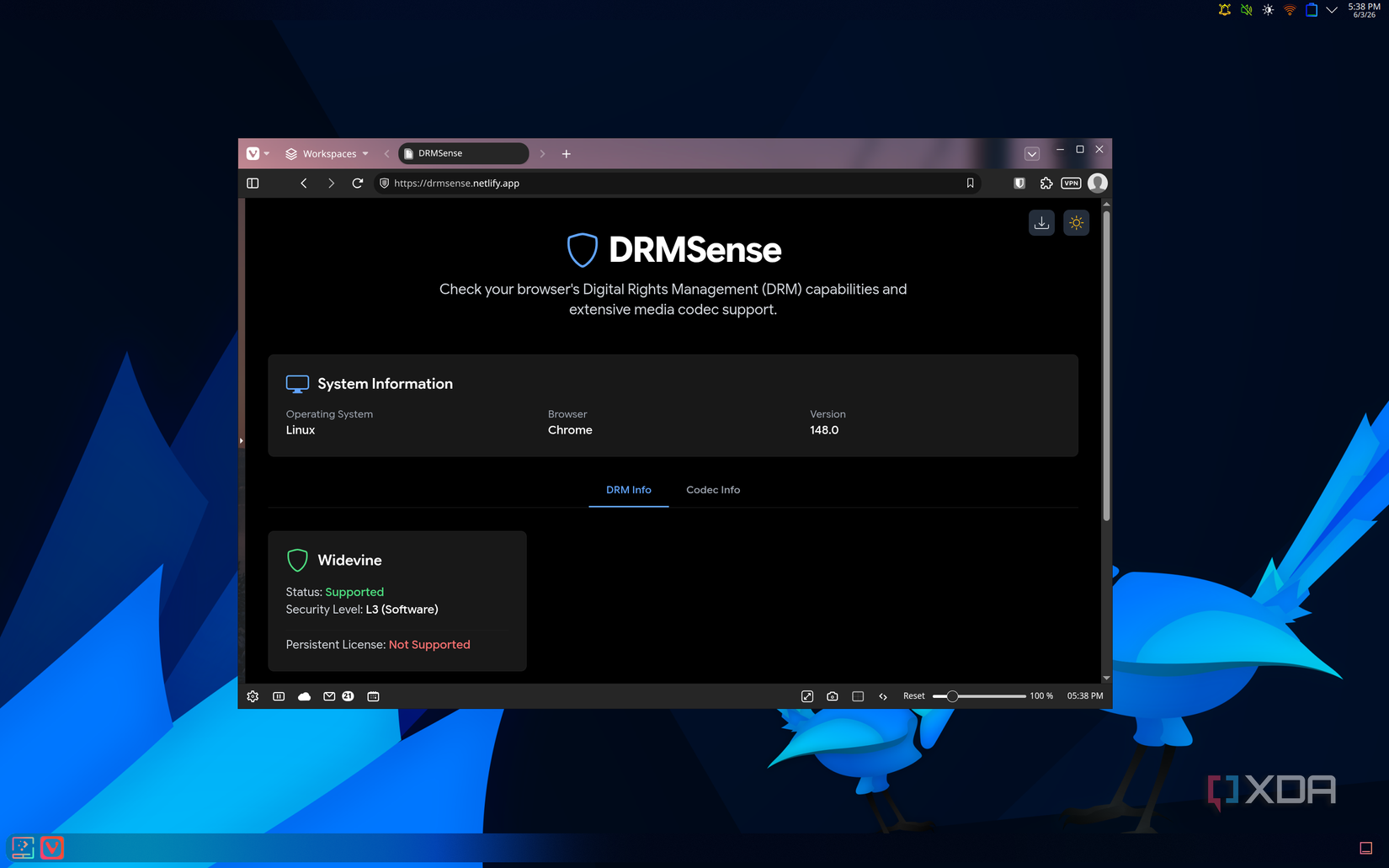The width and height of the screenshot is (1389, 868).
Task: Click the Vivaldi taskbar icon
Action: (x=52, y=848)
